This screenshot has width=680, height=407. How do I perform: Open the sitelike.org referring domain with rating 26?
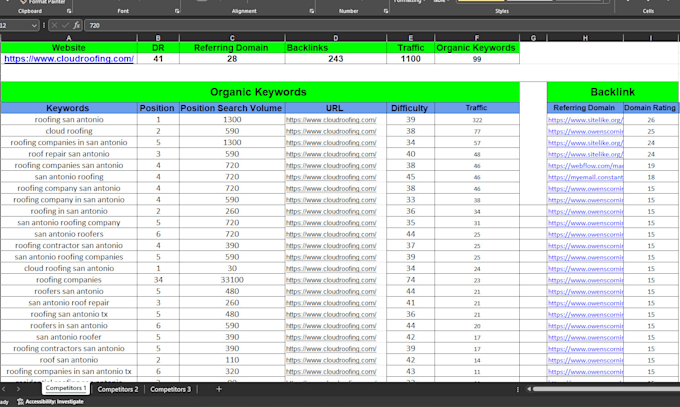585,120
